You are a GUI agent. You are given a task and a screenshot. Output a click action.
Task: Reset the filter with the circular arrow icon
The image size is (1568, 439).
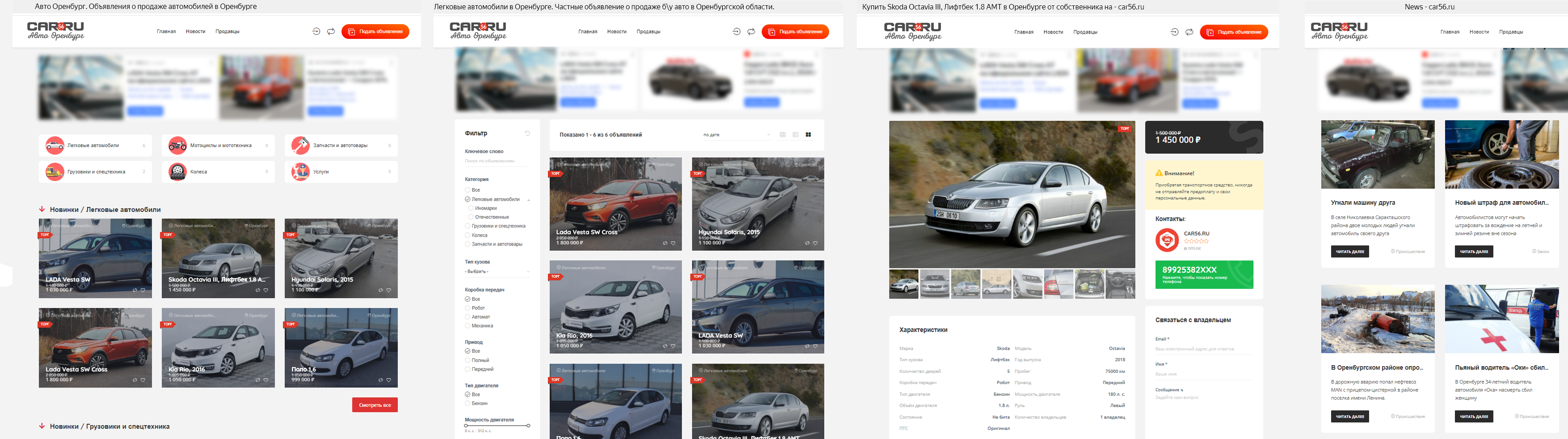click(x=528, y=133)
